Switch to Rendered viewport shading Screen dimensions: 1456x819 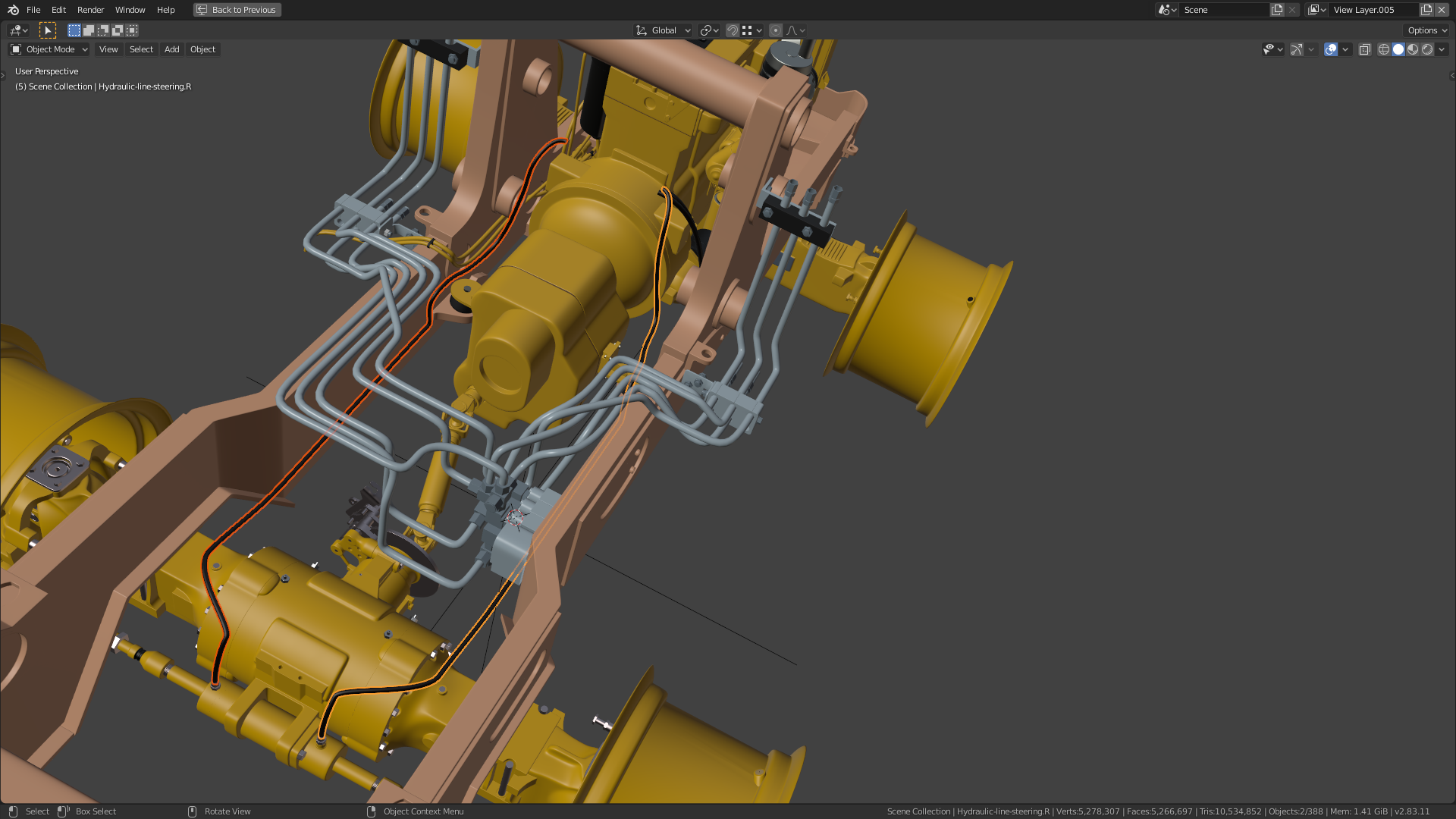click(x=1427, y=49)
